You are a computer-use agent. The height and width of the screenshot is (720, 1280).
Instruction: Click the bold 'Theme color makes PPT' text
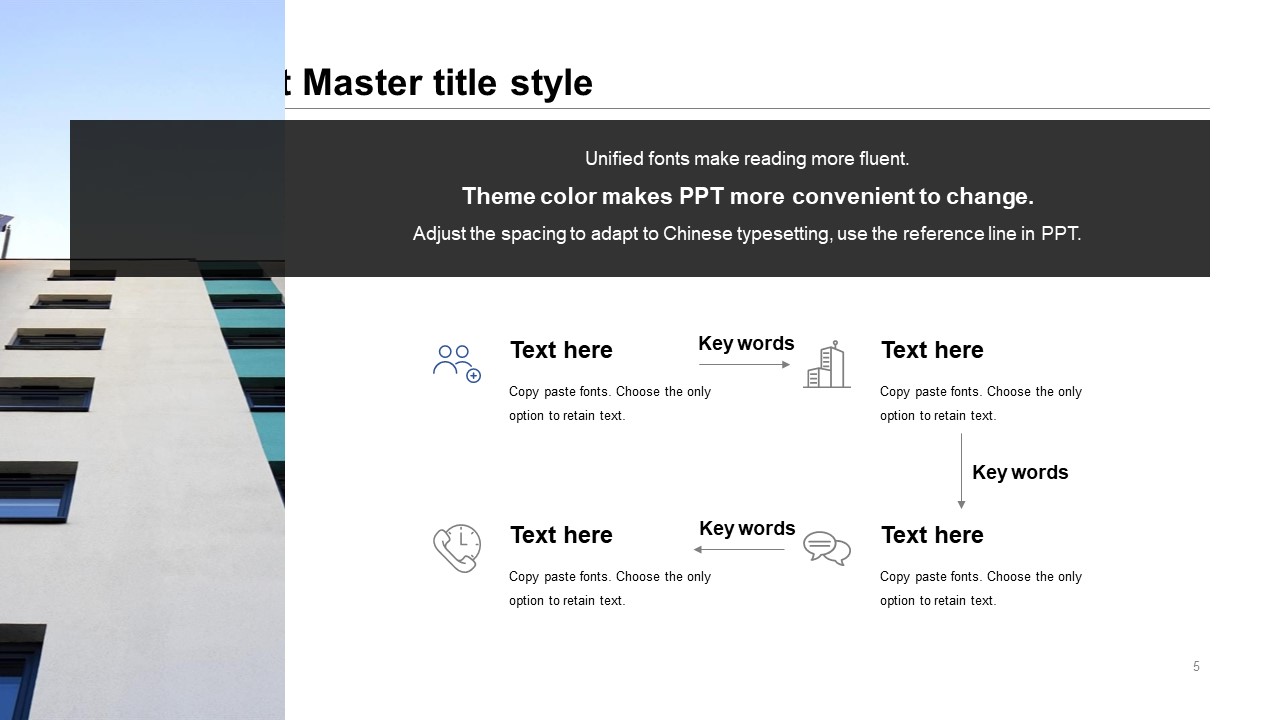click(747, 196)
